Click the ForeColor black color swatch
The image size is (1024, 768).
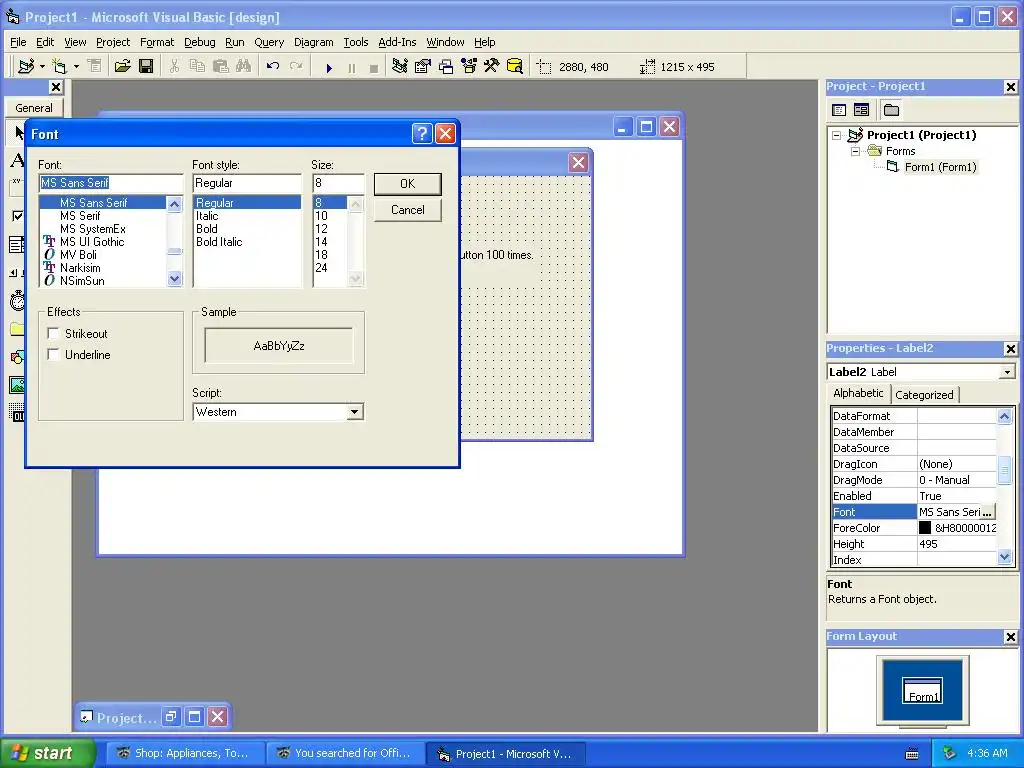coord(925,528)
